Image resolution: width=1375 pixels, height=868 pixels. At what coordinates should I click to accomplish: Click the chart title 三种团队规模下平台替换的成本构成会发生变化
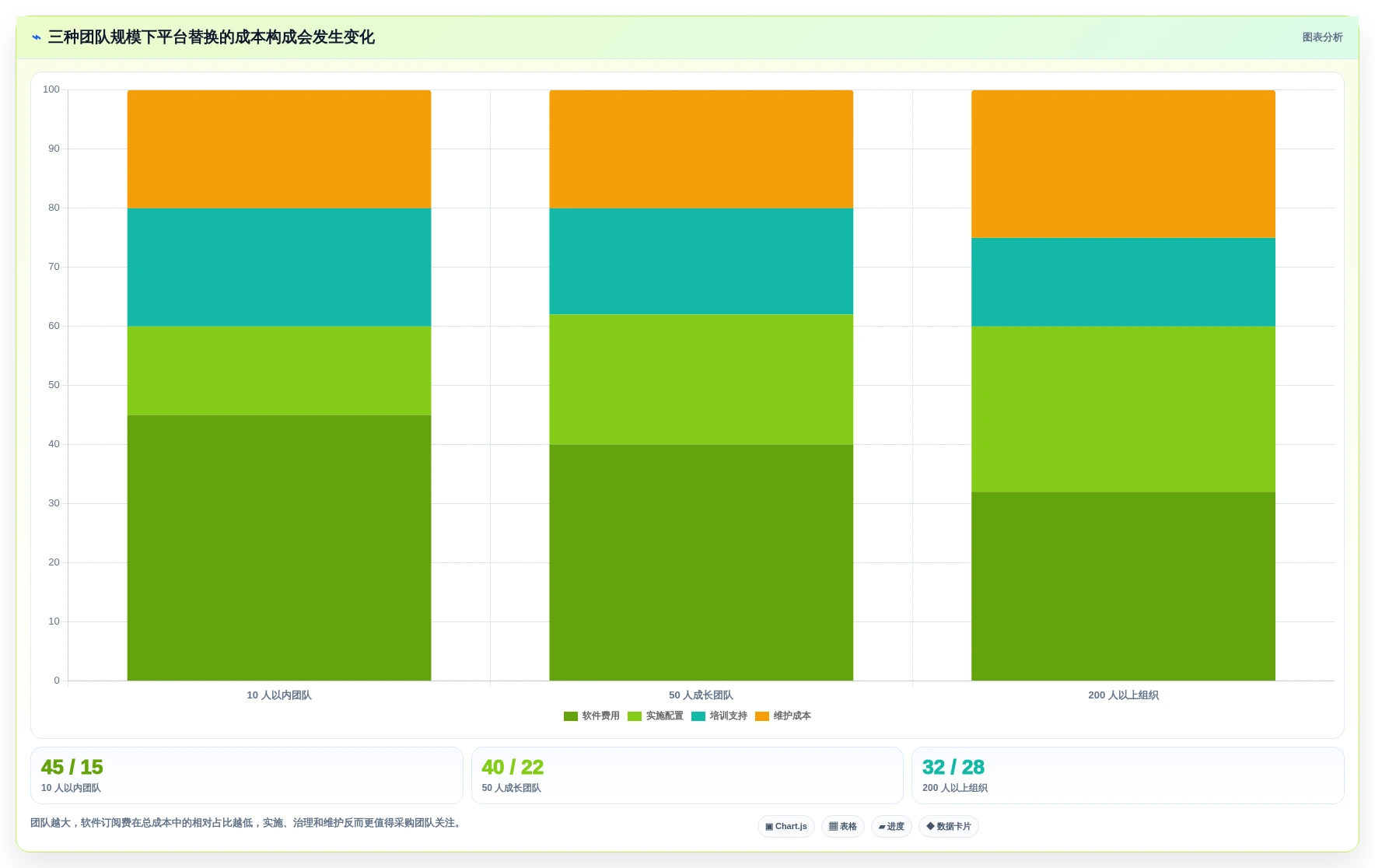pyautogui.click(x=212, y=37)
